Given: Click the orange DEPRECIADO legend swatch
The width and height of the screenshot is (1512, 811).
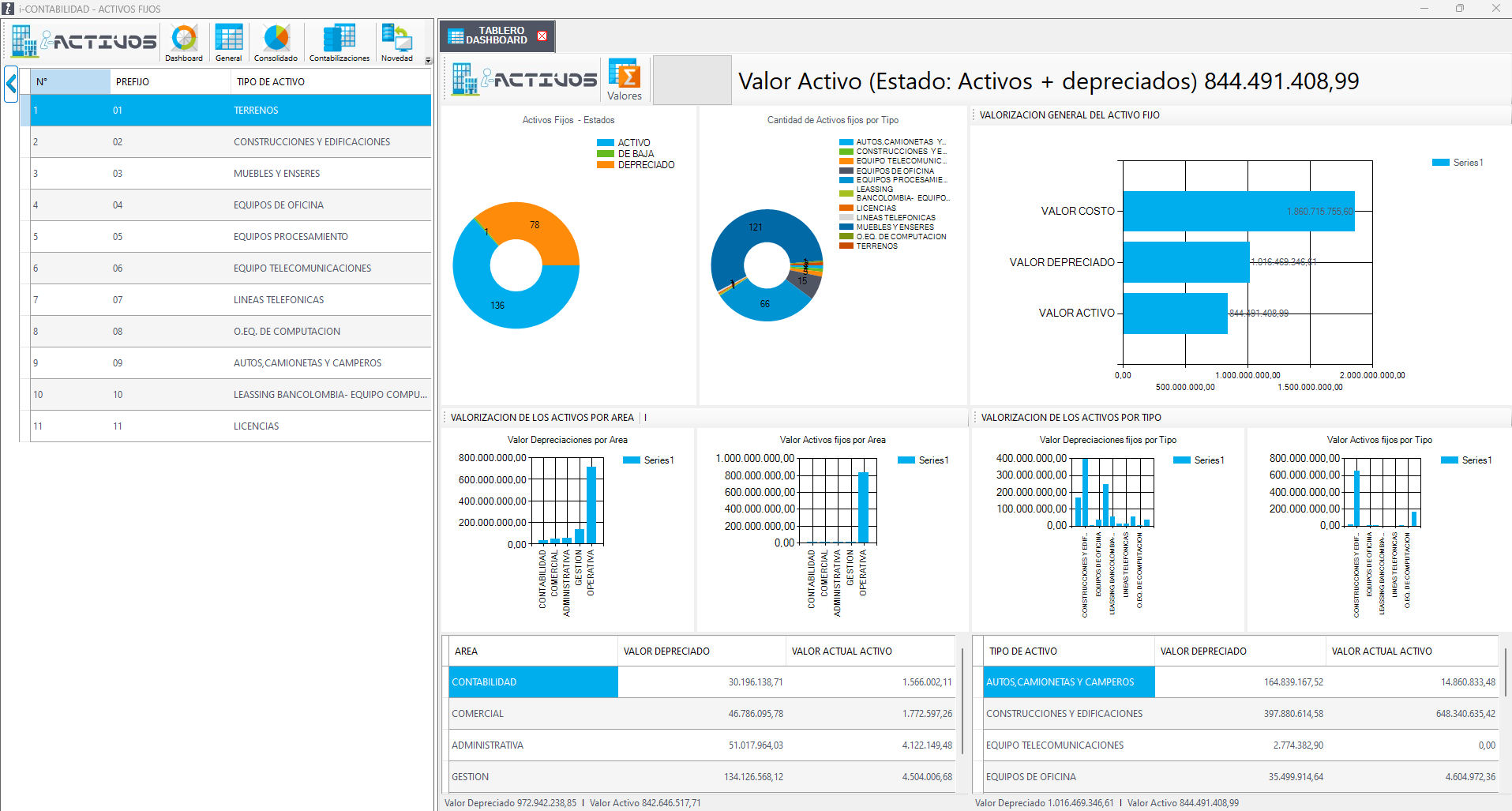Looking at the screenshot, I should 606,165.
